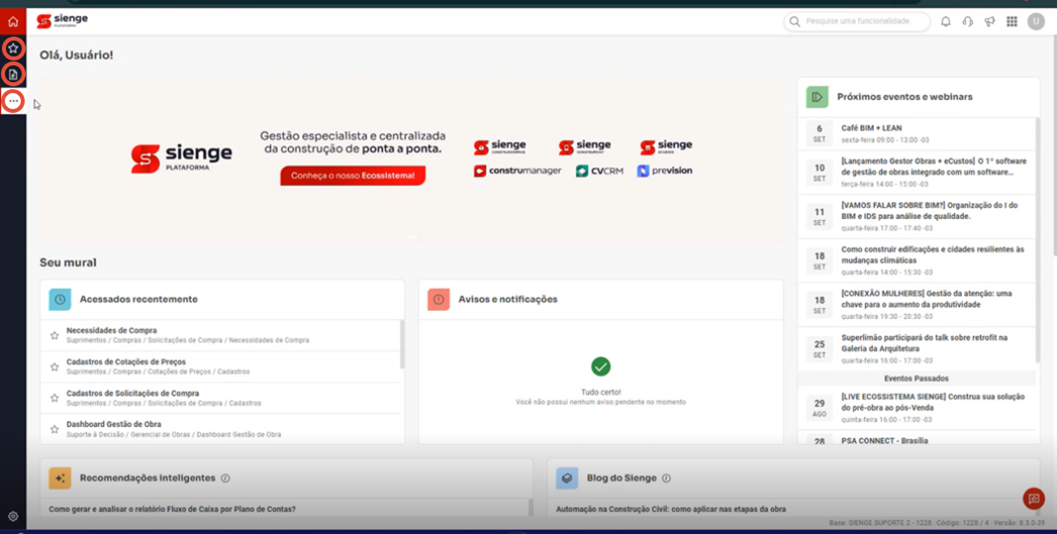Open 'Como gerar e analisar o relatório Fluxo de Caixa' recommendation

tap(173, 510)
